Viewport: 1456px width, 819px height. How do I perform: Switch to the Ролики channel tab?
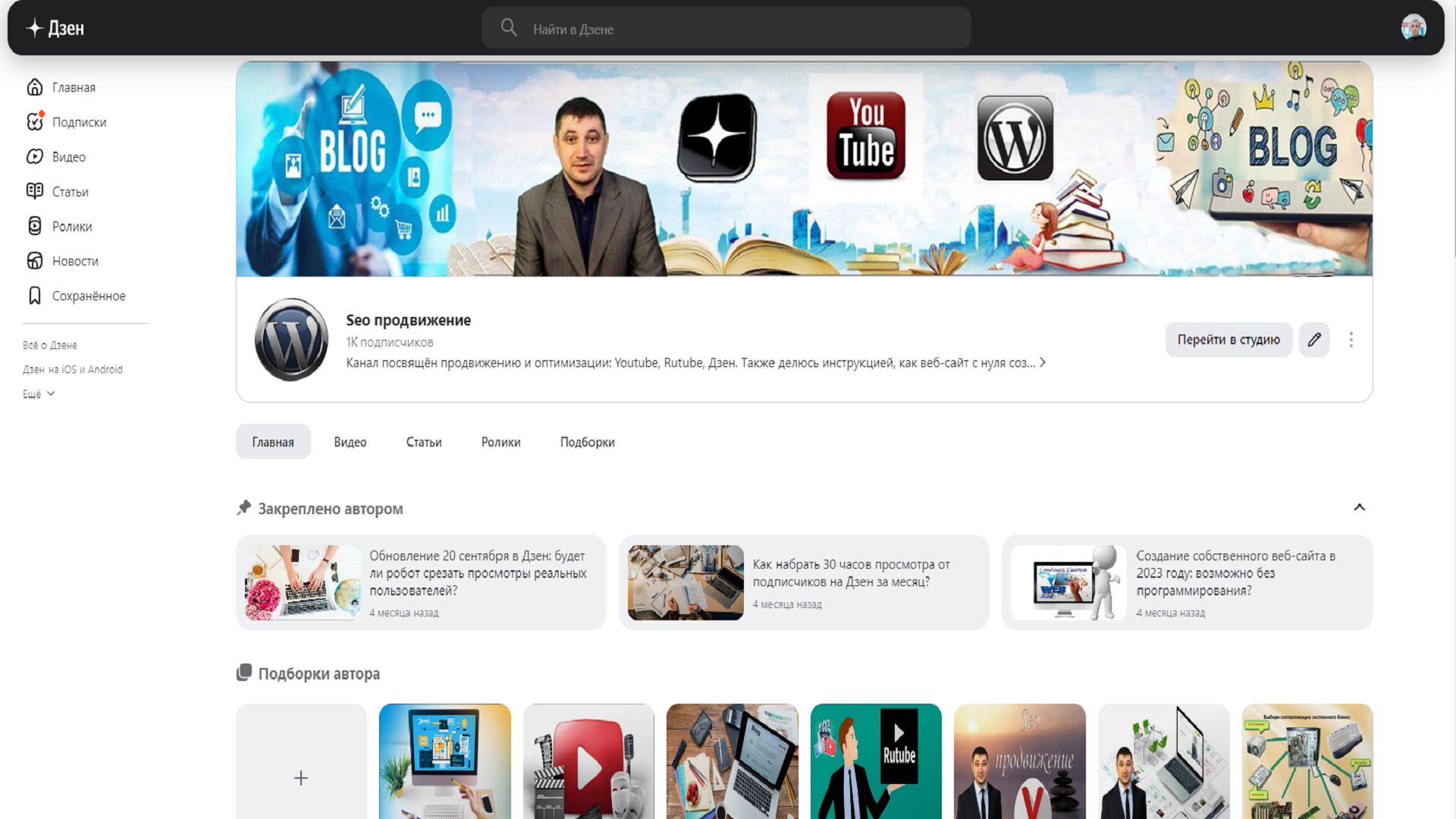tap(501, 442)
